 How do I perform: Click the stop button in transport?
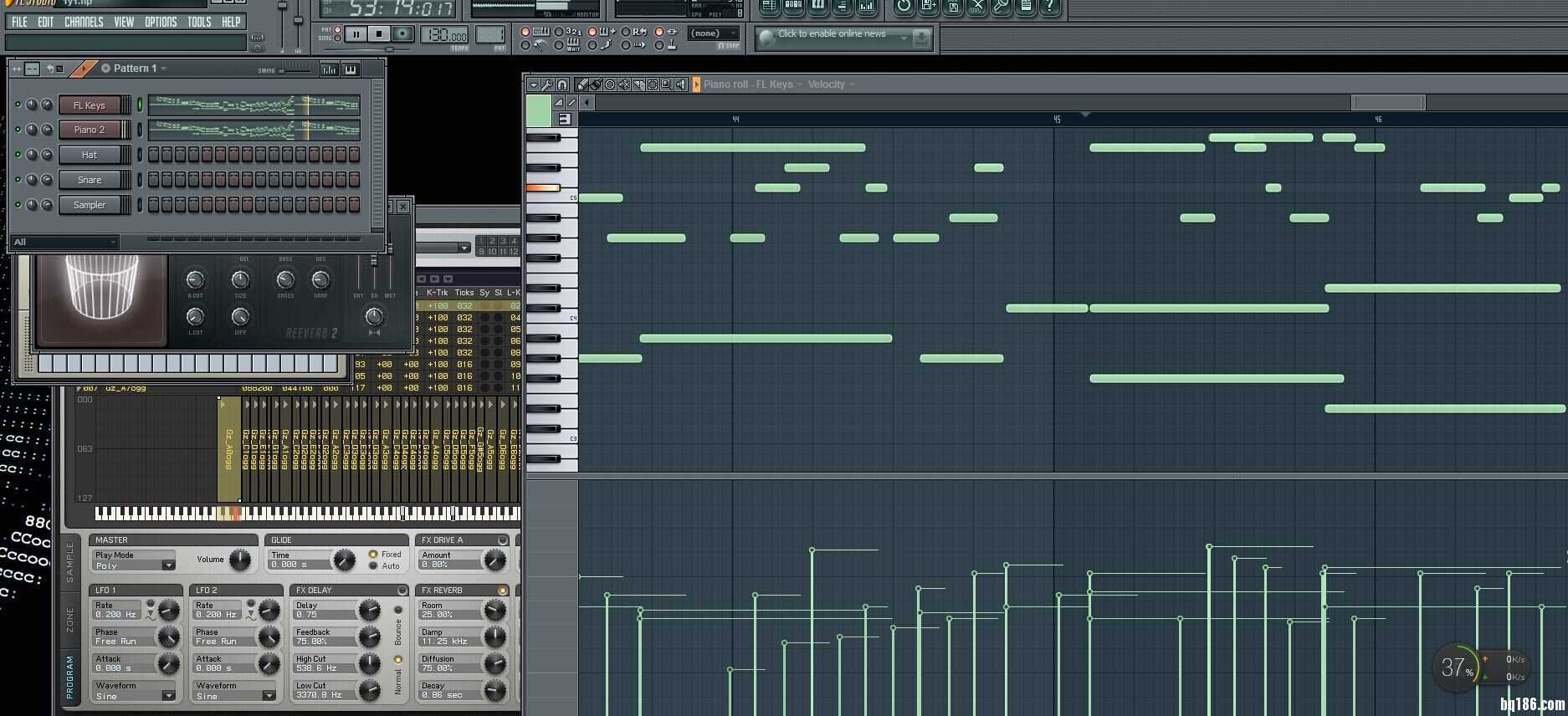point(378,33)
